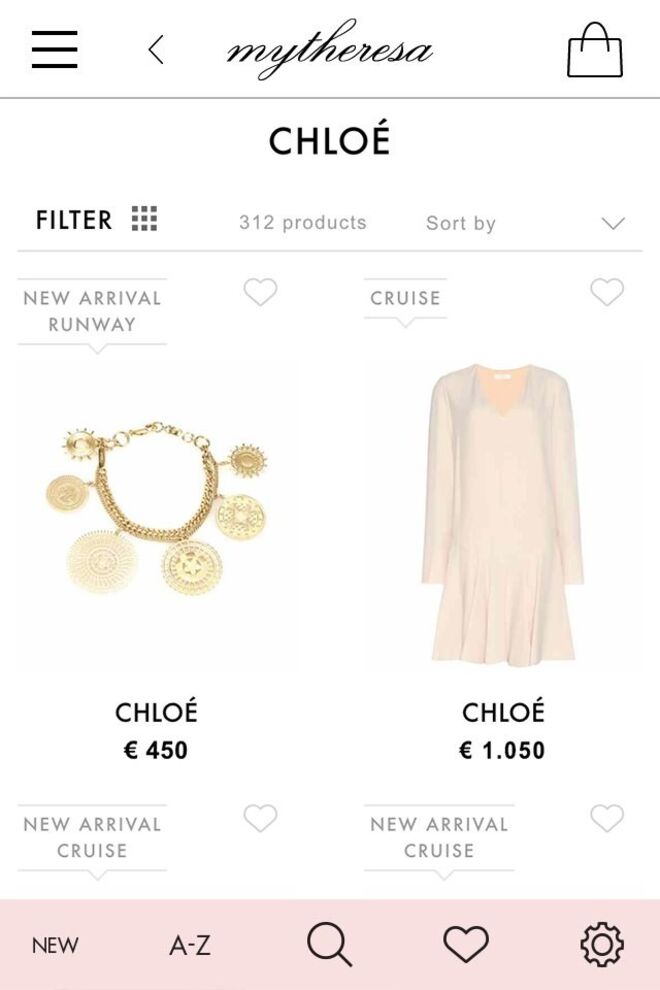Viewport: 660px width, 990px height.
Task: Open the shopping bag
Action: tap(595, 50)
